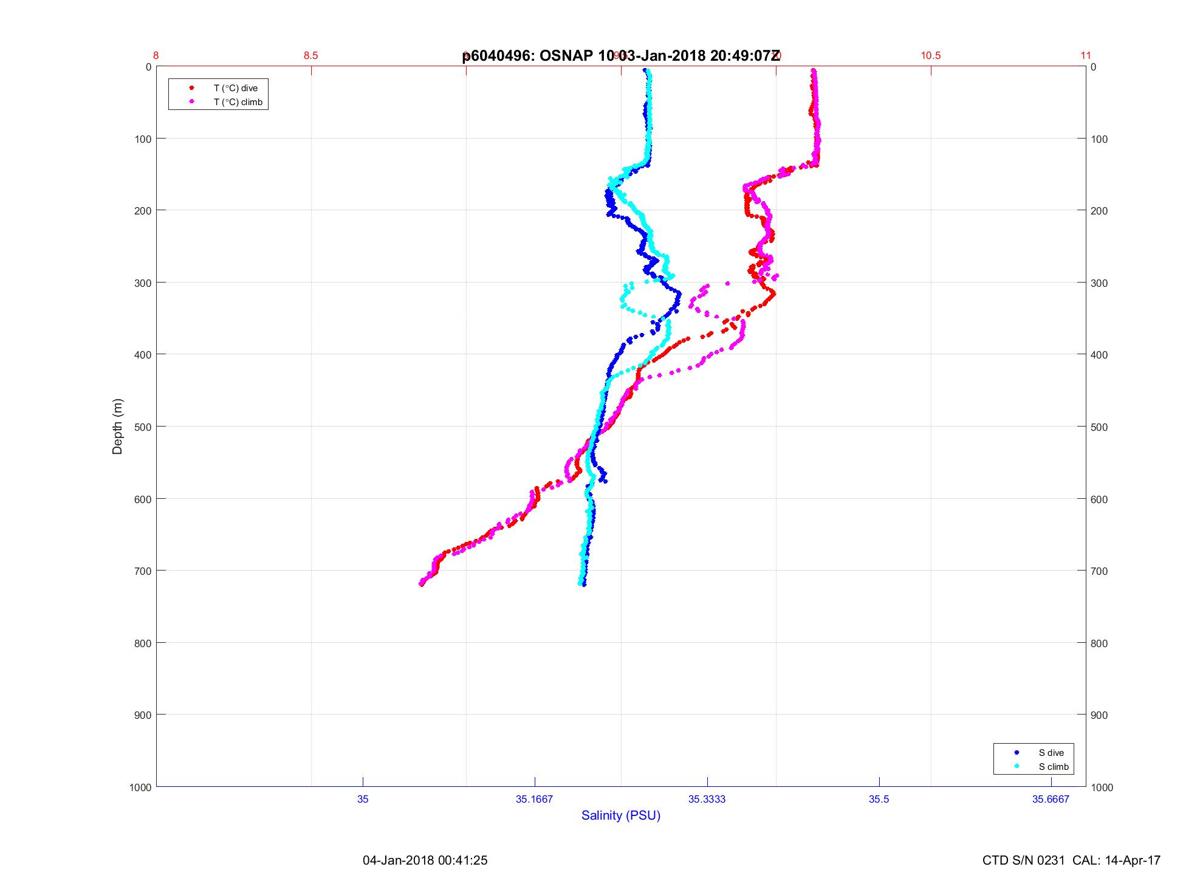Click the 500 tick on right depth axis
The height and width of the screenshot is (885, 1200).
click(1100, 427)
